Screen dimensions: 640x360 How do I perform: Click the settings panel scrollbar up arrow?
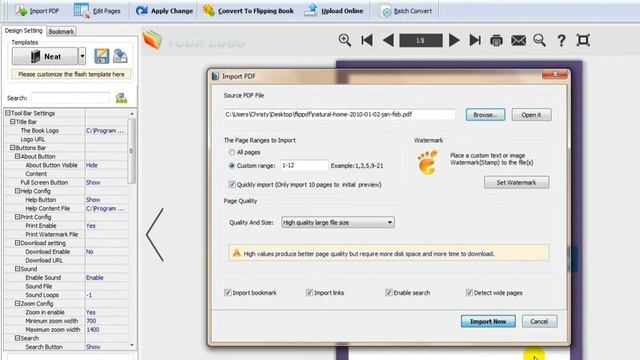[132, 113]
